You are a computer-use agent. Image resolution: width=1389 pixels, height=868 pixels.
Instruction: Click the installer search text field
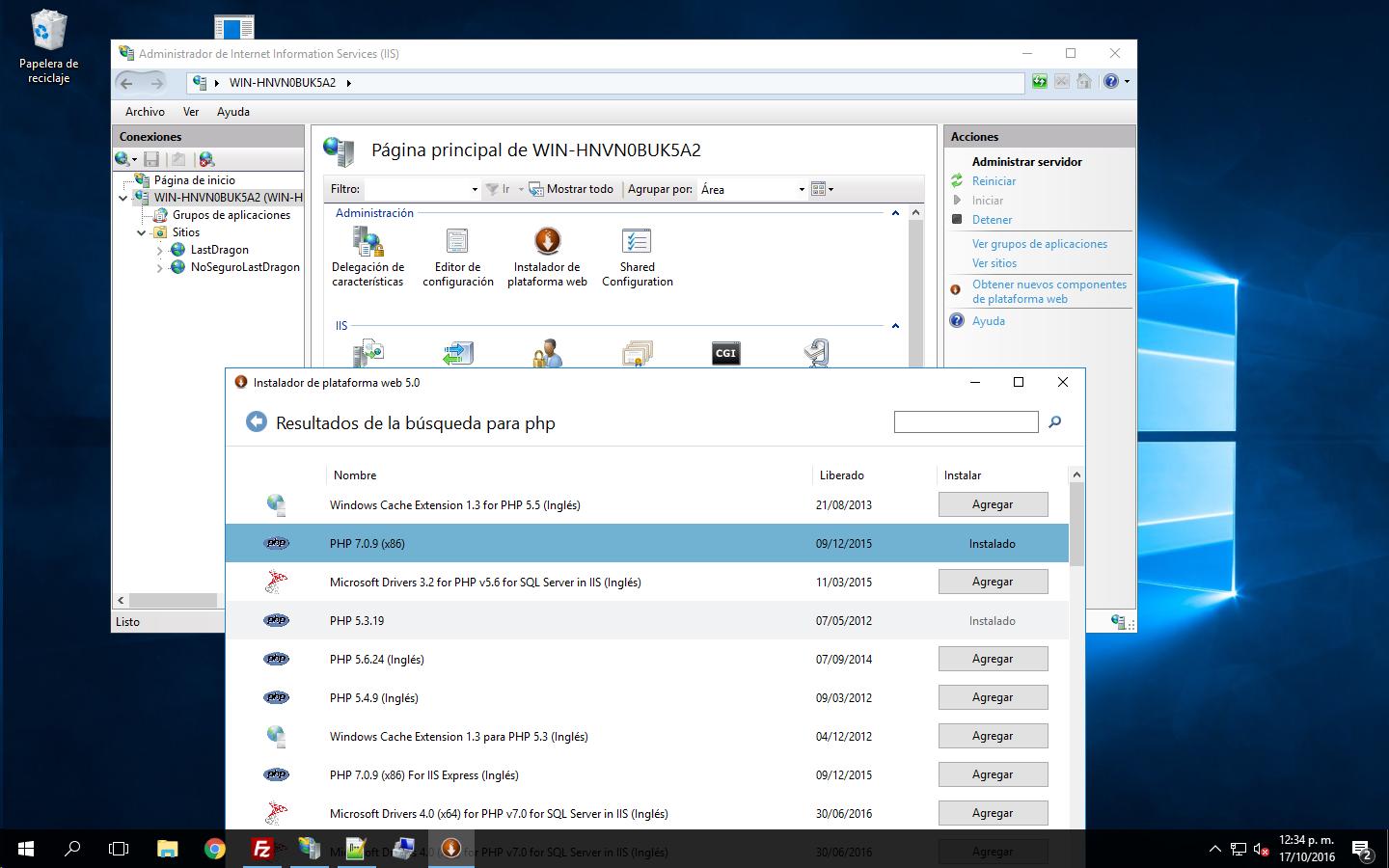coord(966,422)
